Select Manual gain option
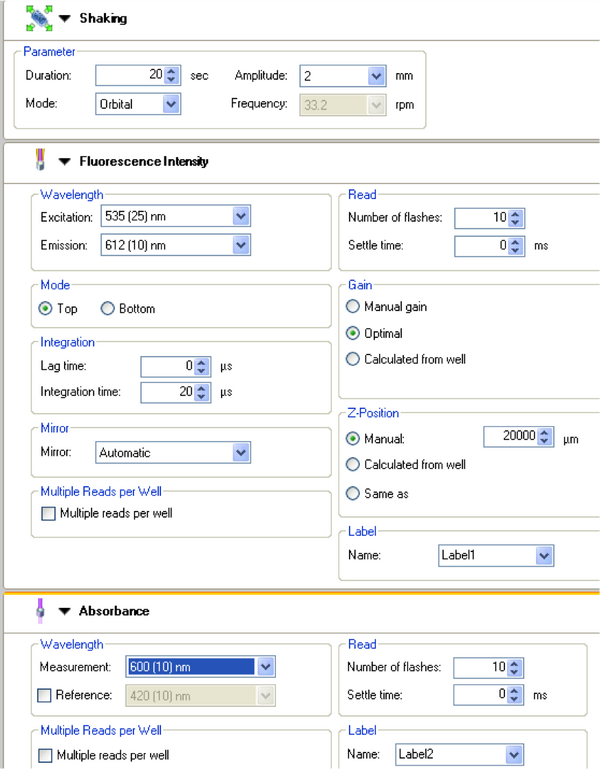The image size is (600, 769). point(353,307)
